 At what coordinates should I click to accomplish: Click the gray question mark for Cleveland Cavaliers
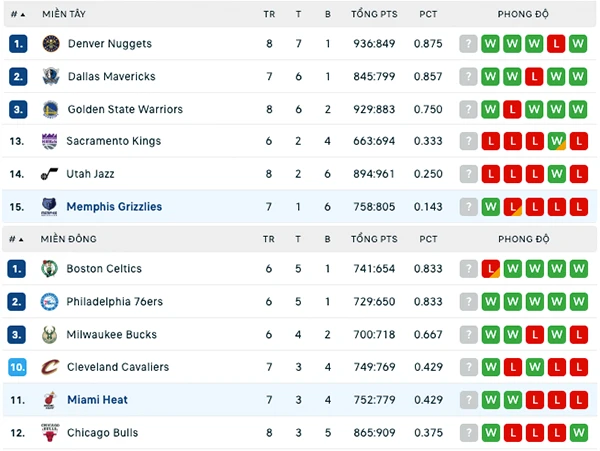pyautogui.click(x=468, y=367)
